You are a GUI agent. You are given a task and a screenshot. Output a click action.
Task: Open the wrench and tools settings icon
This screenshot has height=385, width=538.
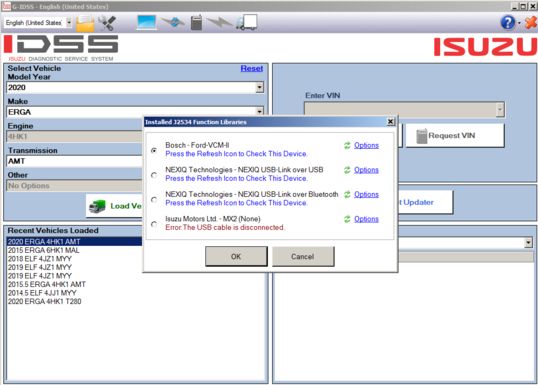(107, 23)
